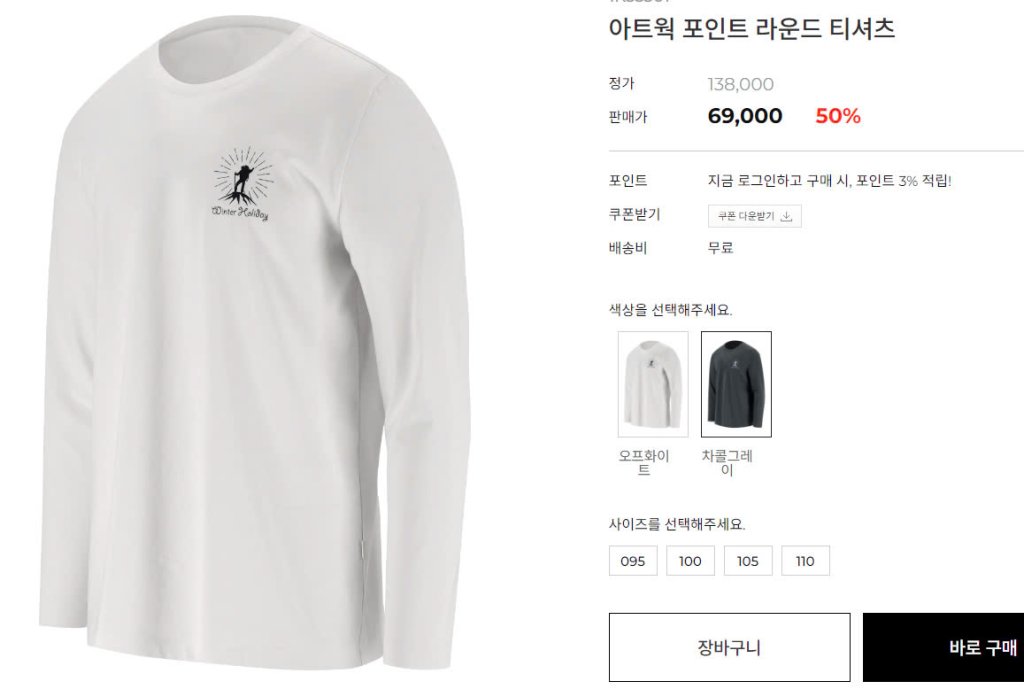Click the 138,000 original price
Image resolution: width=1024 pixels, height=689 pixels.
[x=741, y=84]
